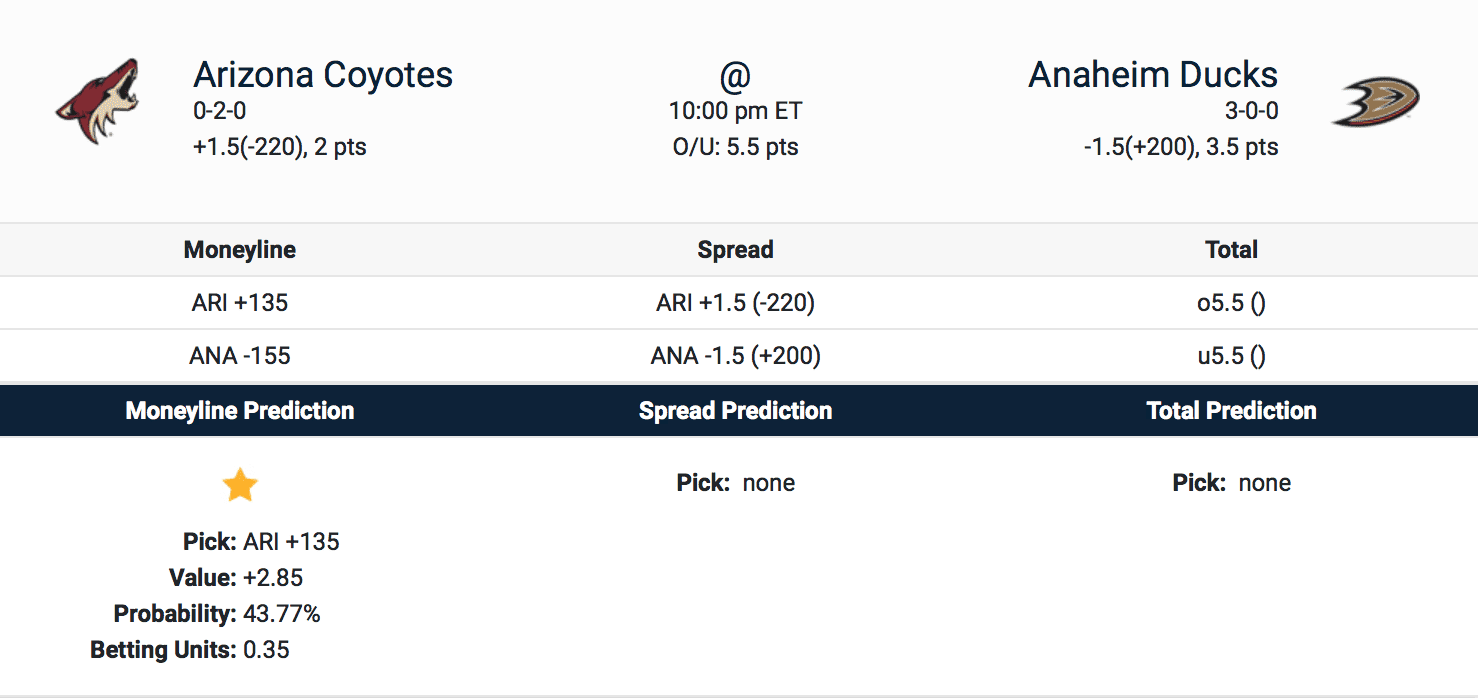Click the Arizona Coyotes team logo

pyautogui.click(x=96, y=101)
